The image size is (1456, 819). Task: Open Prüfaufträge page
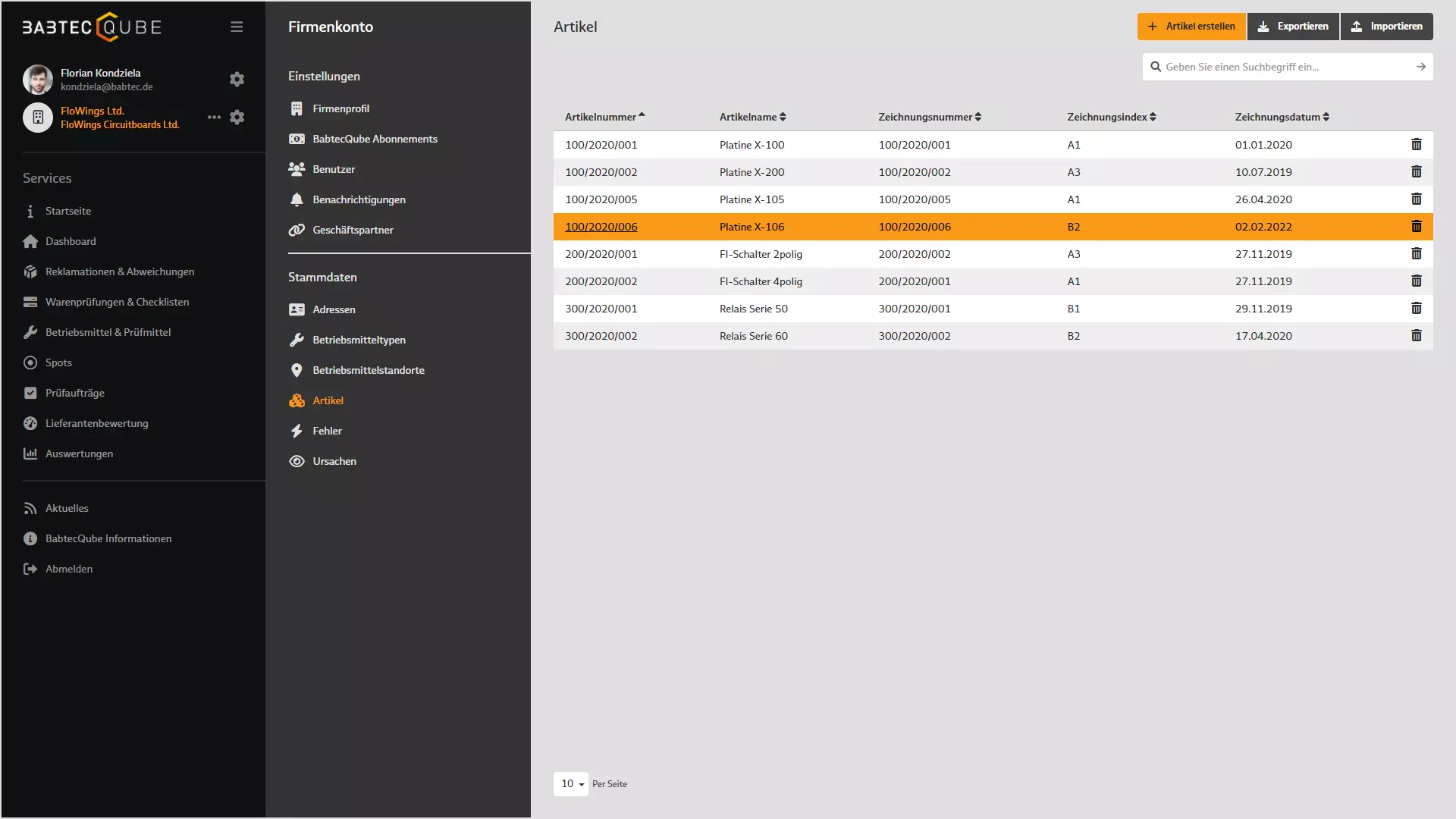pyautogui.click(x=75, y=393)
